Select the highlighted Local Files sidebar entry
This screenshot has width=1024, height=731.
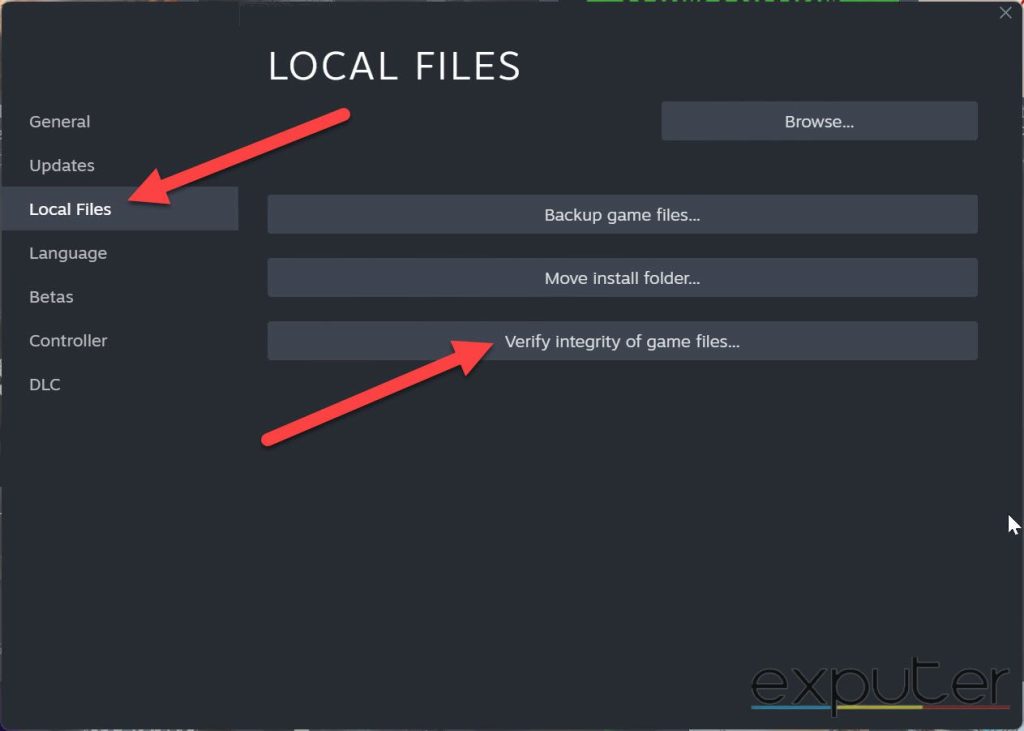click(70, 209)
